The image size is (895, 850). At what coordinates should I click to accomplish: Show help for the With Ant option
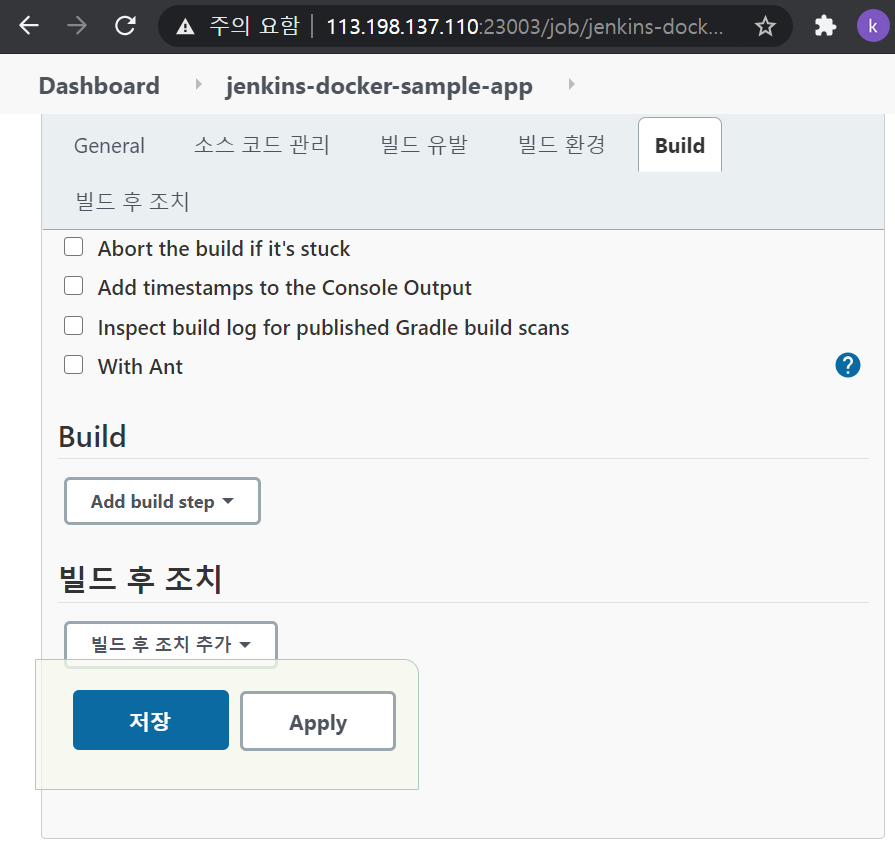click(848, 365)
